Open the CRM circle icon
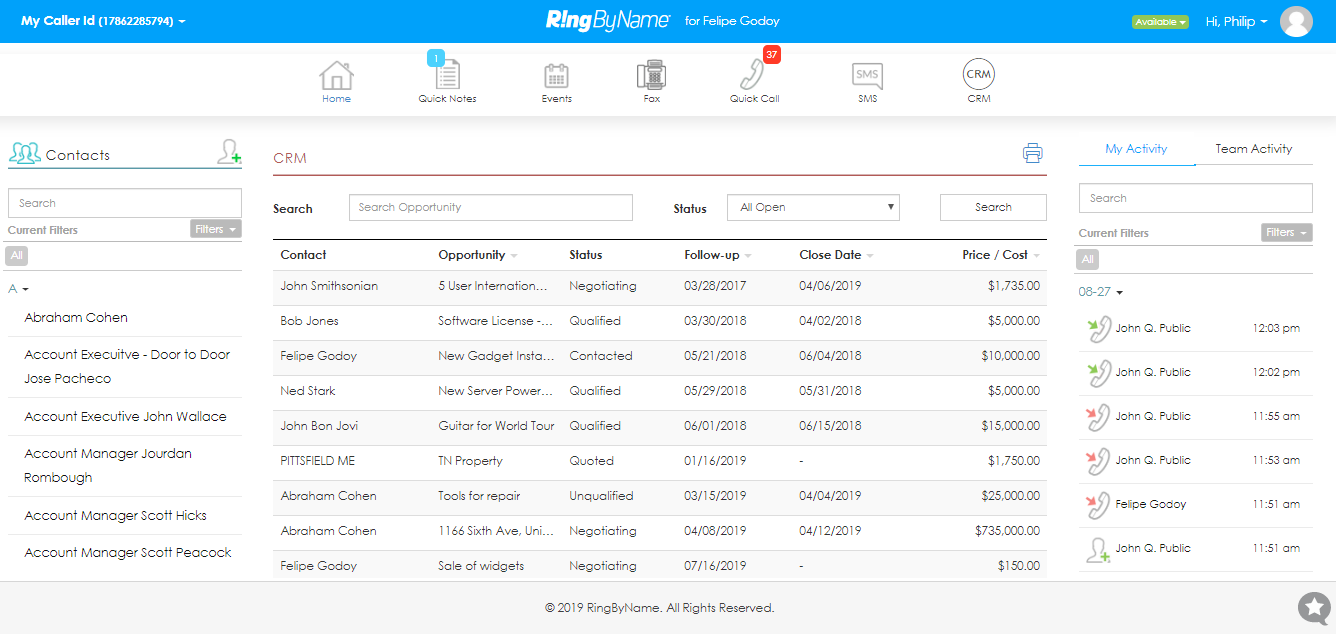 point(978,75)
